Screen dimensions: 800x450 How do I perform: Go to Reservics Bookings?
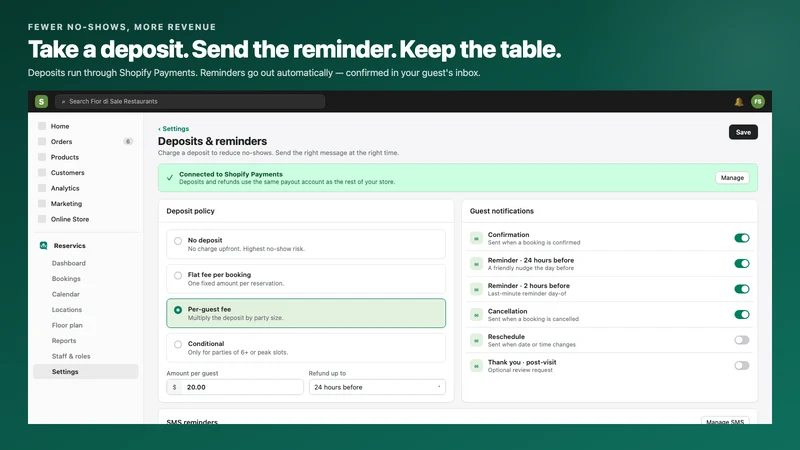pos(66,279)
